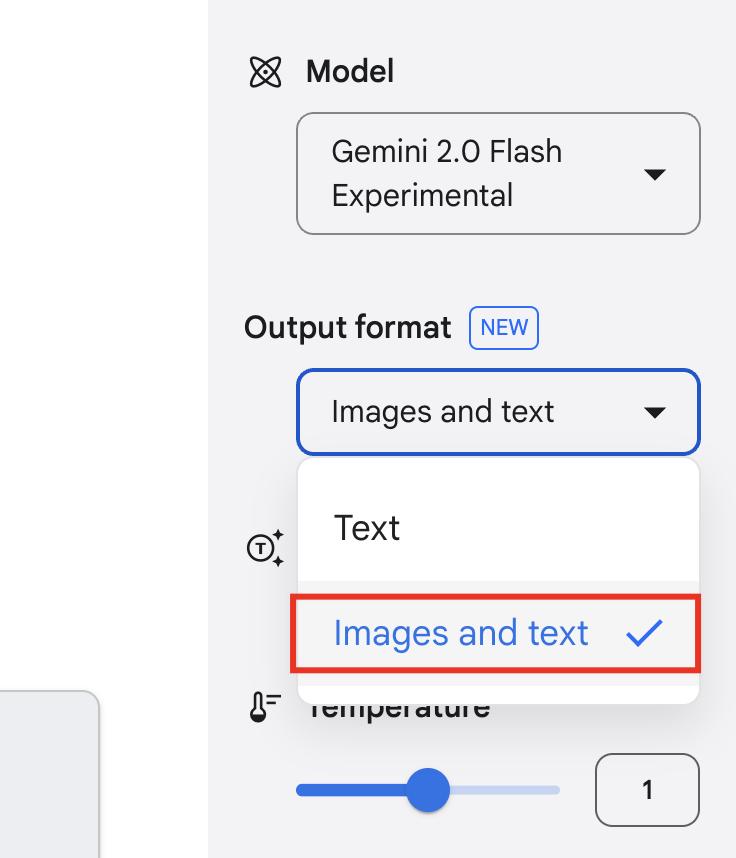Click the arrow in the Output format selector

pyautogui.click(x=655, y=412)
